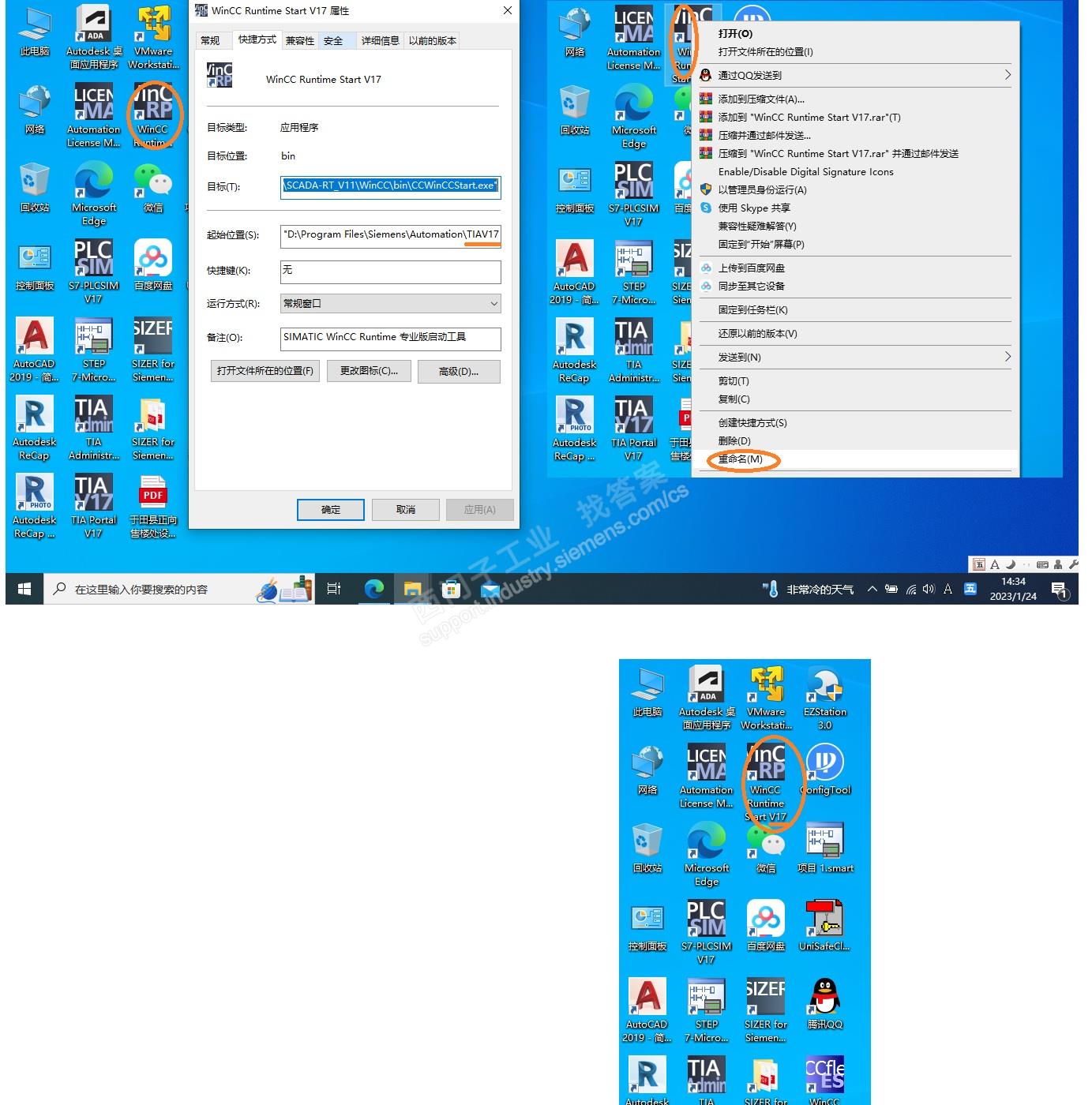
Task: Click the 起始位置(S) path field
Action: point(391,236)
